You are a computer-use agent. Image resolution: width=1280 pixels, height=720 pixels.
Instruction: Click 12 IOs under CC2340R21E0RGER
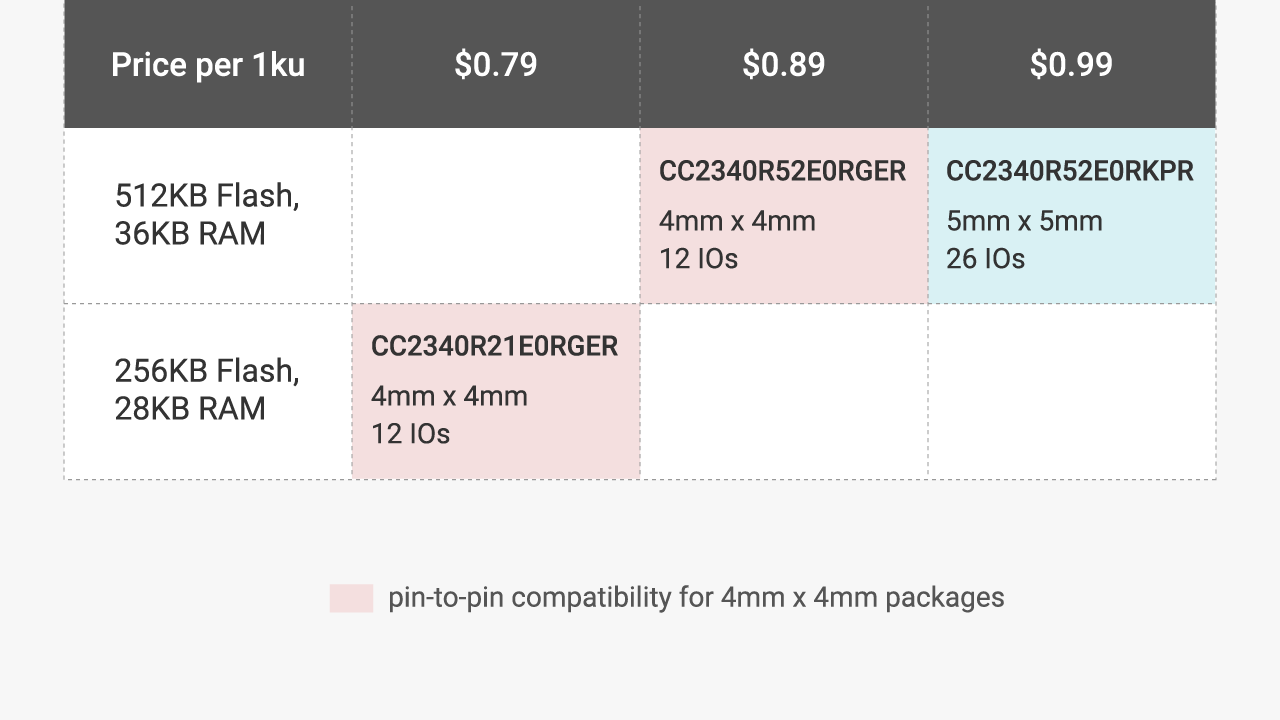410,434
